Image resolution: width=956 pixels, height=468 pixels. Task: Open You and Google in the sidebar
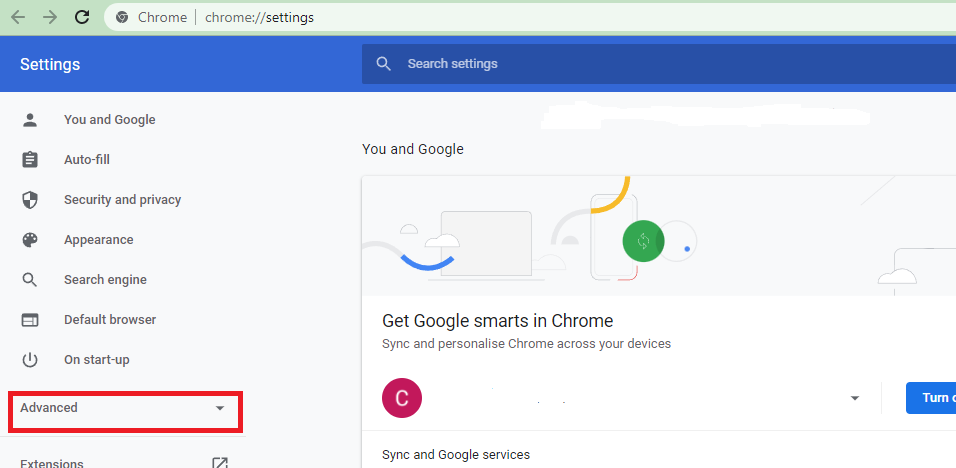tap(110, 120)
